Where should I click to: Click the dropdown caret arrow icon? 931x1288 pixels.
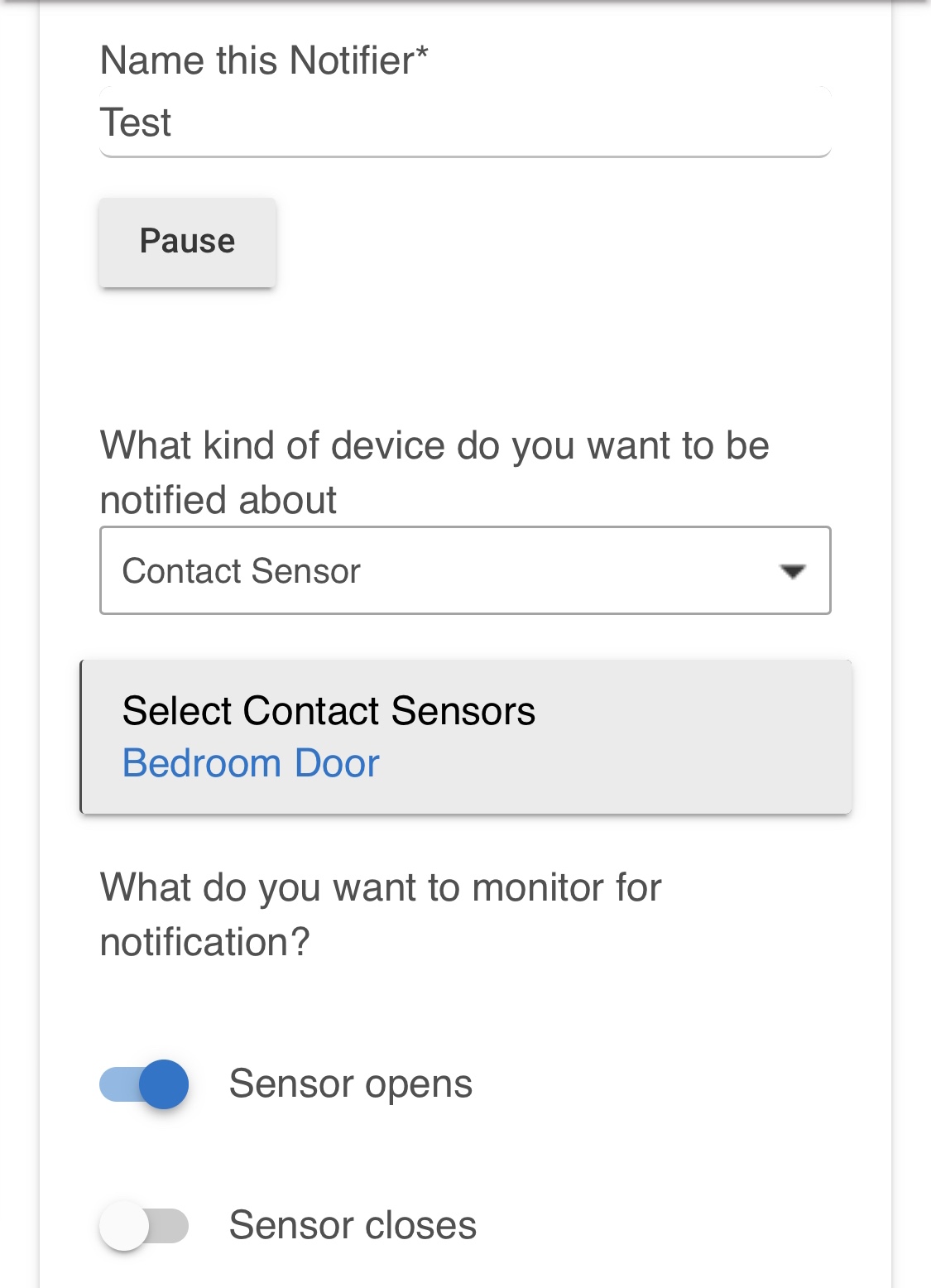click(793, 571)
